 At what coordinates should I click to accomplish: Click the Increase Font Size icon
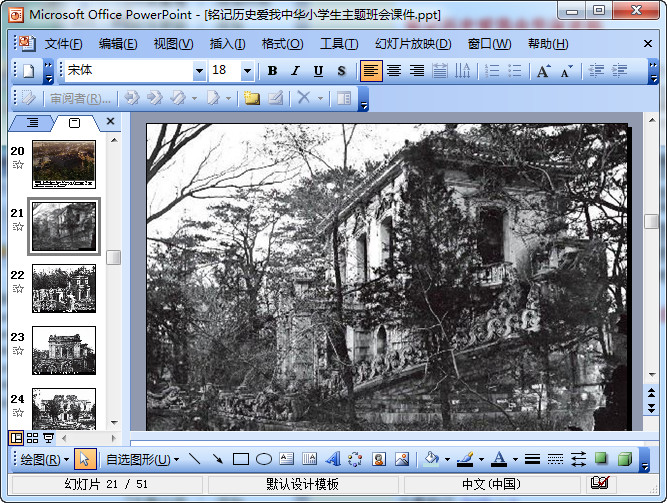543,71
